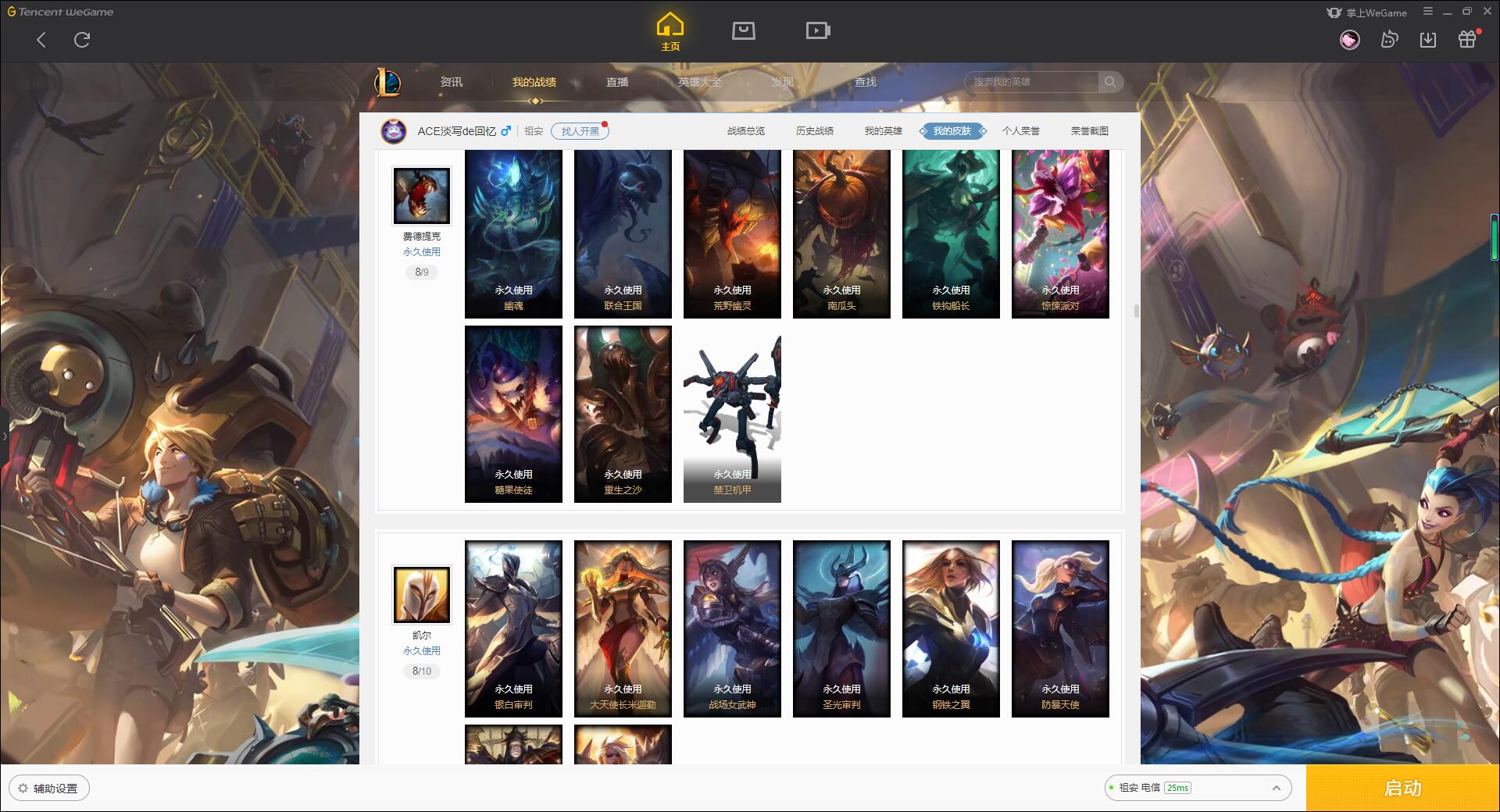Image resolution: width=1500 pixels, height=812 pixels.
Task: Switch to the 直播 tab
Action: pos(617,82)
